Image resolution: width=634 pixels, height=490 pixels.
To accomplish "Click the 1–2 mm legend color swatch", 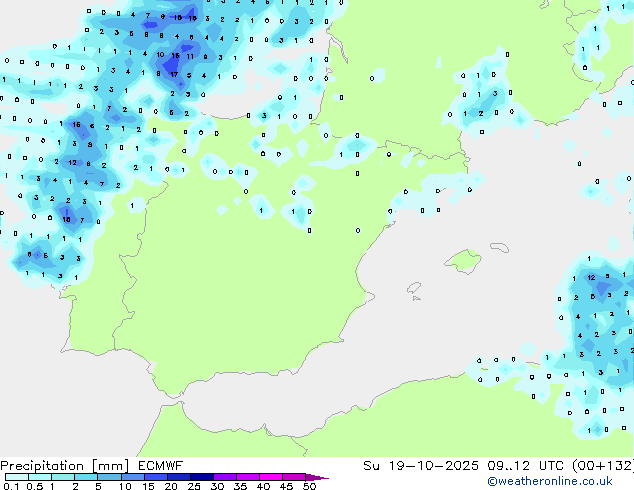I will point(63,477).
